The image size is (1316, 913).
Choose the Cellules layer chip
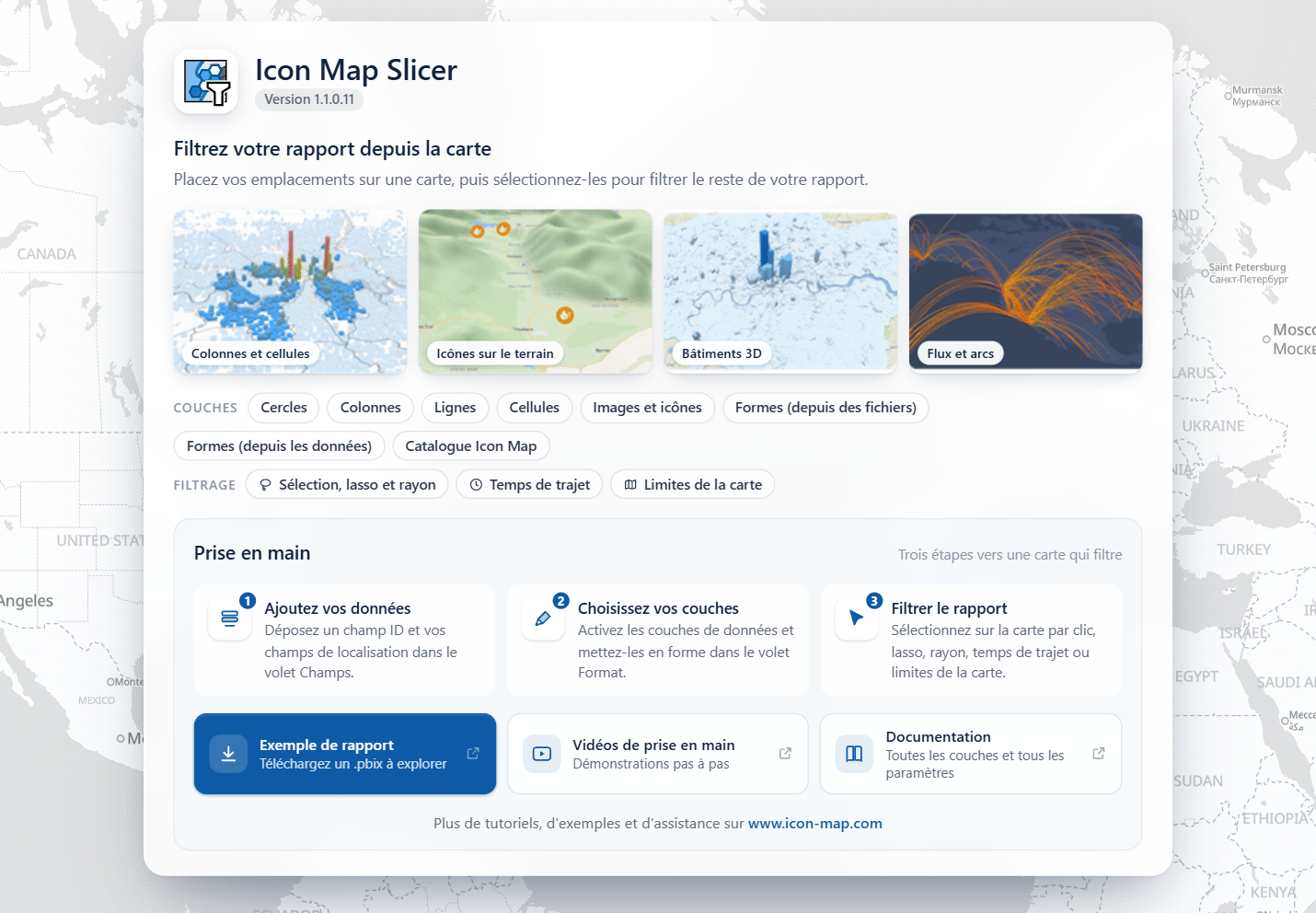click(x=535, y=408)
